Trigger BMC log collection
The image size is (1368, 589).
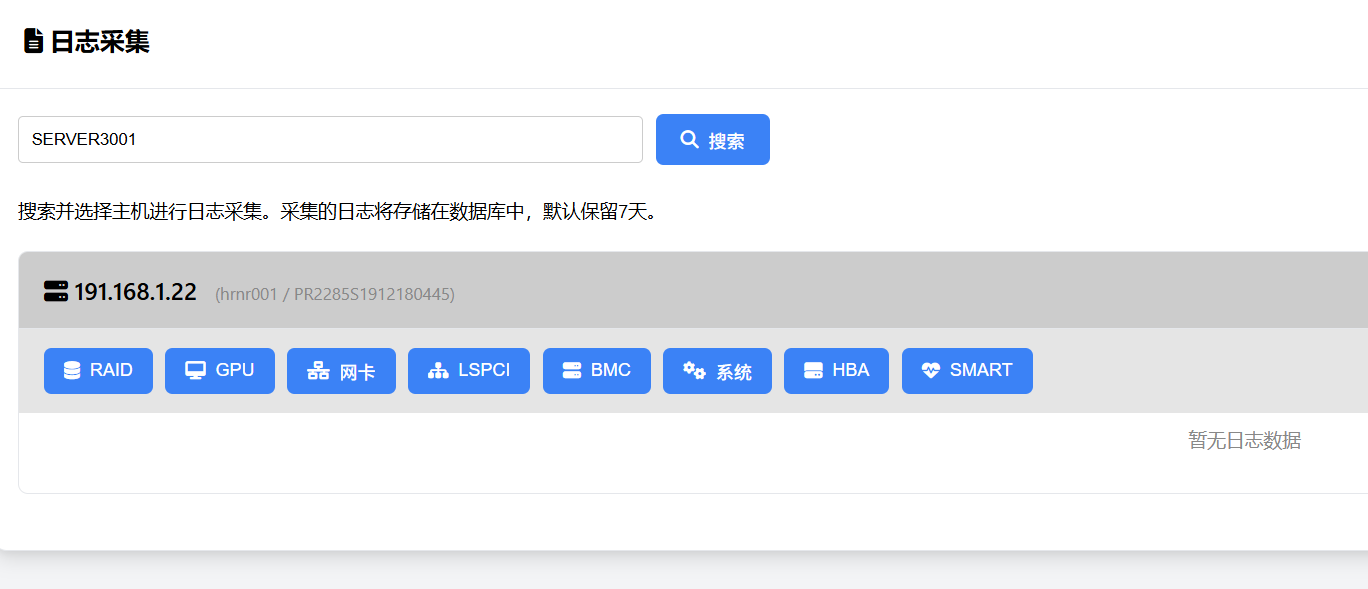pos(596,370)
